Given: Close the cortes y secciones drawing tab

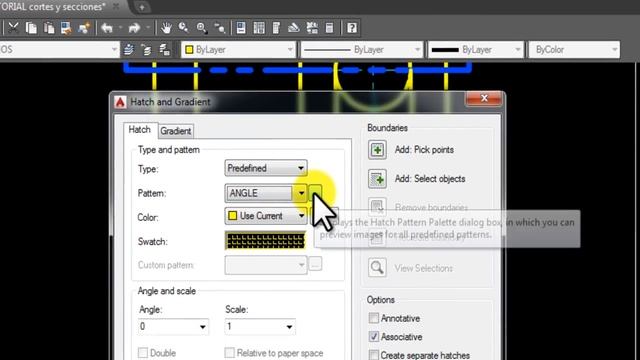Looking at the screenshot, I should coord(116,7).
